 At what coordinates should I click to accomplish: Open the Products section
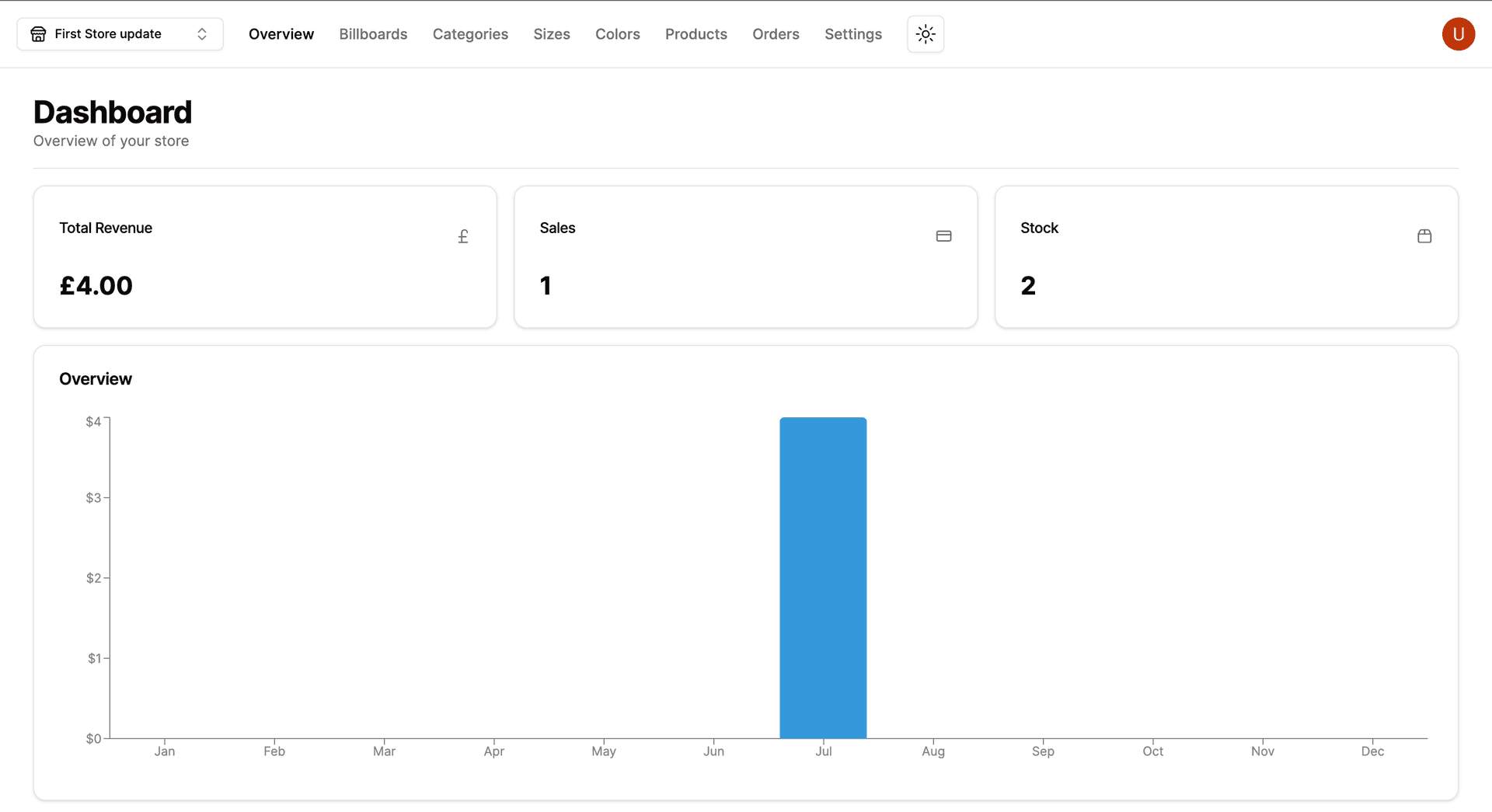coord(695,34)
